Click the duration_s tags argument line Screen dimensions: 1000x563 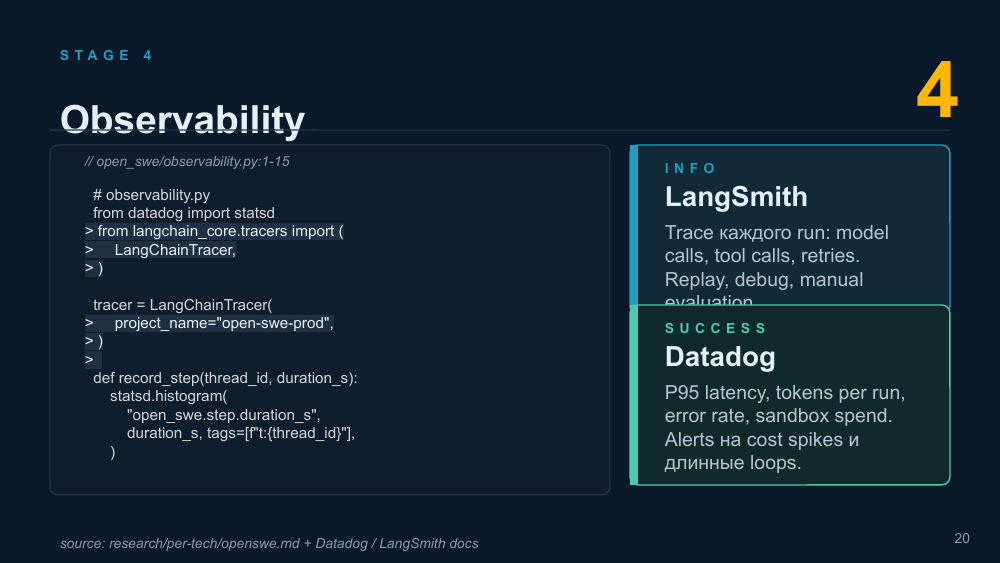click(240, 433)
